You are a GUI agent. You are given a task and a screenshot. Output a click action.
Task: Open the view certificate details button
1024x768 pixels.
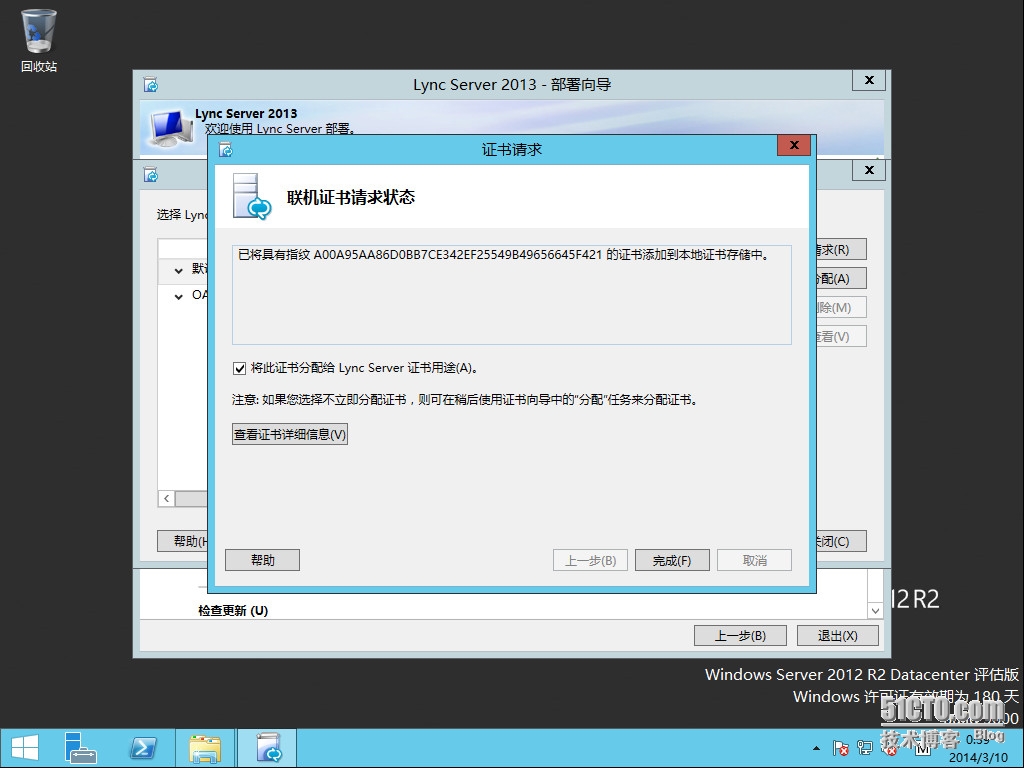click(x=290, y=434)
